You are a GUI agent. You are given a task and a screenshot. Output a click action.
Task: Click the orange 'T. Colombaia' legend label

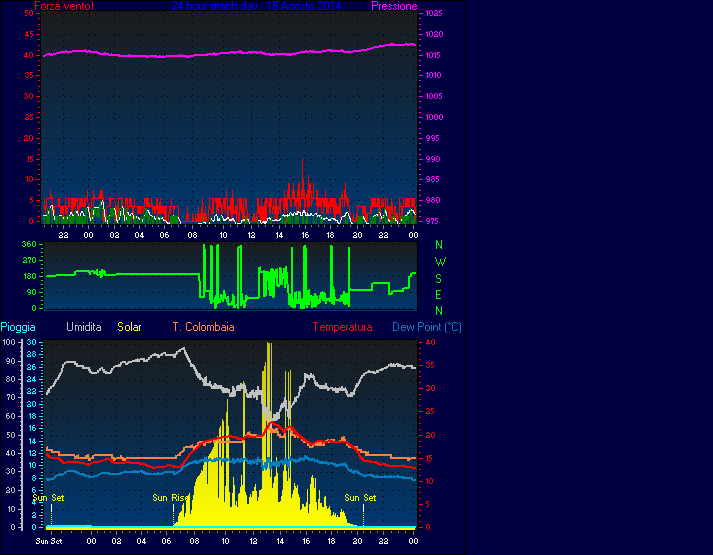pyautogui.click(x=203, y=327)
